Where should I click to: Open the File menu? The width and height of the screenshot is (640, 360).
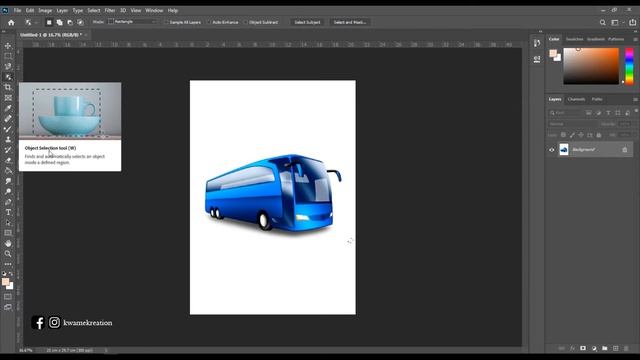[x=18, y=10]
